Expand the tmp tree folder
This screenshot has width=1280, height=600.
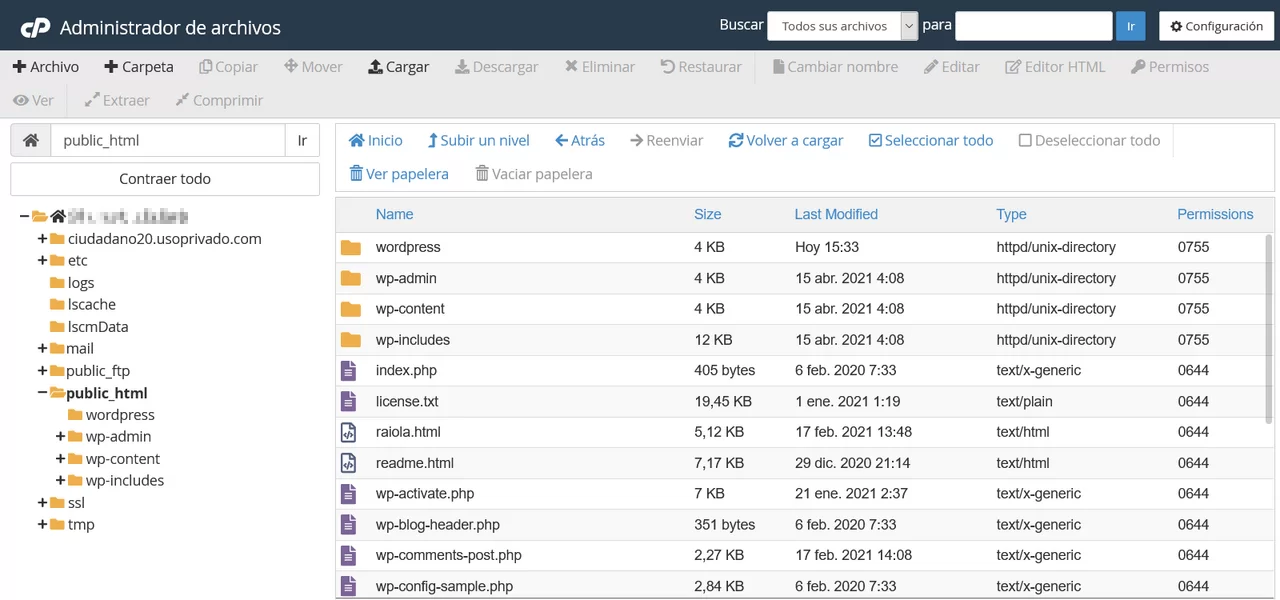coord(42,525)
